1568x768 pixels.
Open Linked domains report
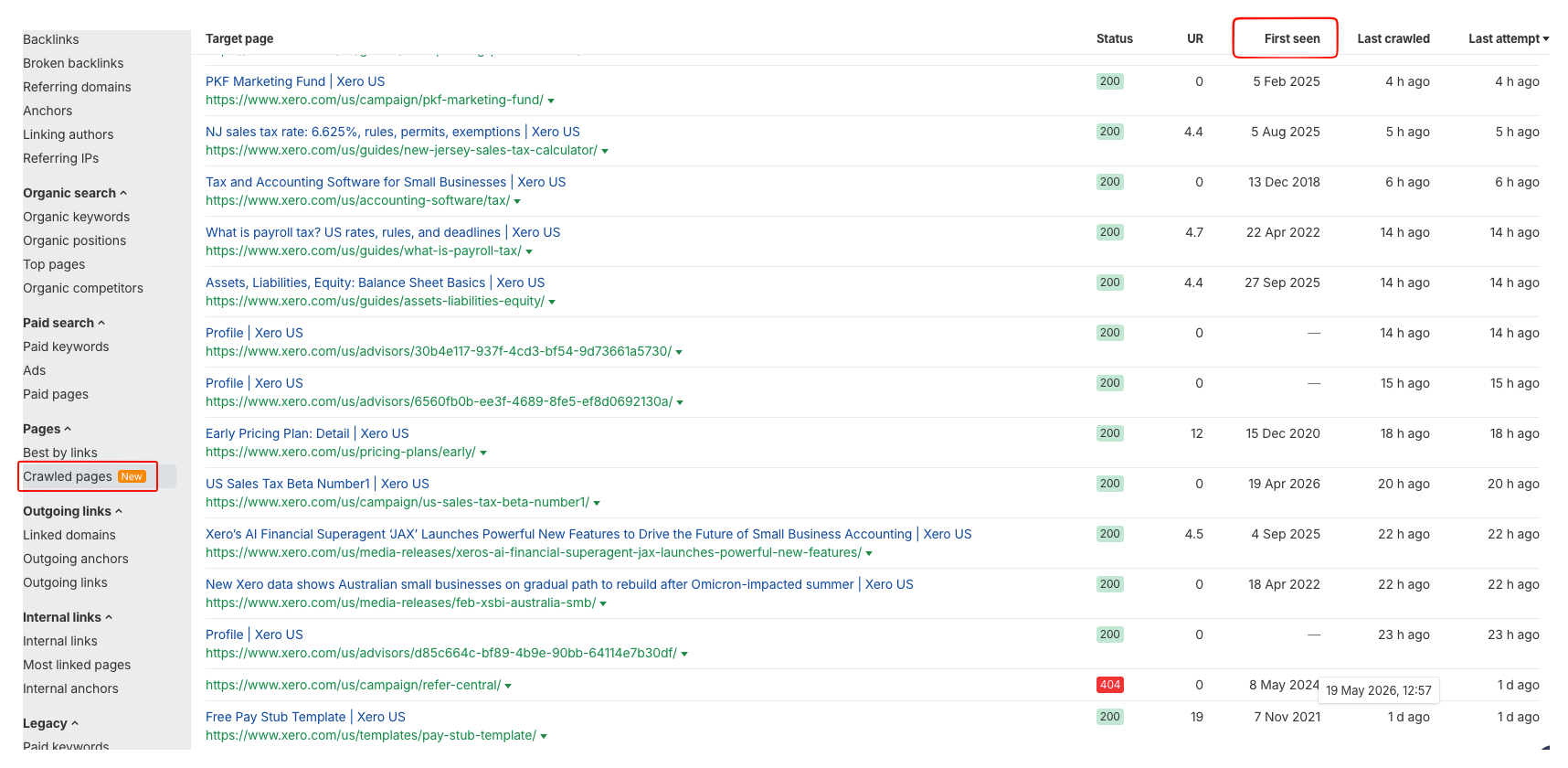pyautogui.click(x=69, y=535)
